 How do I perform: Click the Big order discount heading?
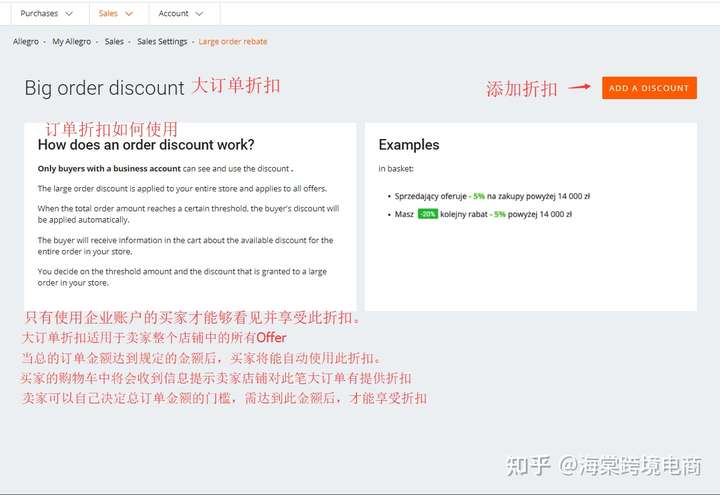(104, 88)
